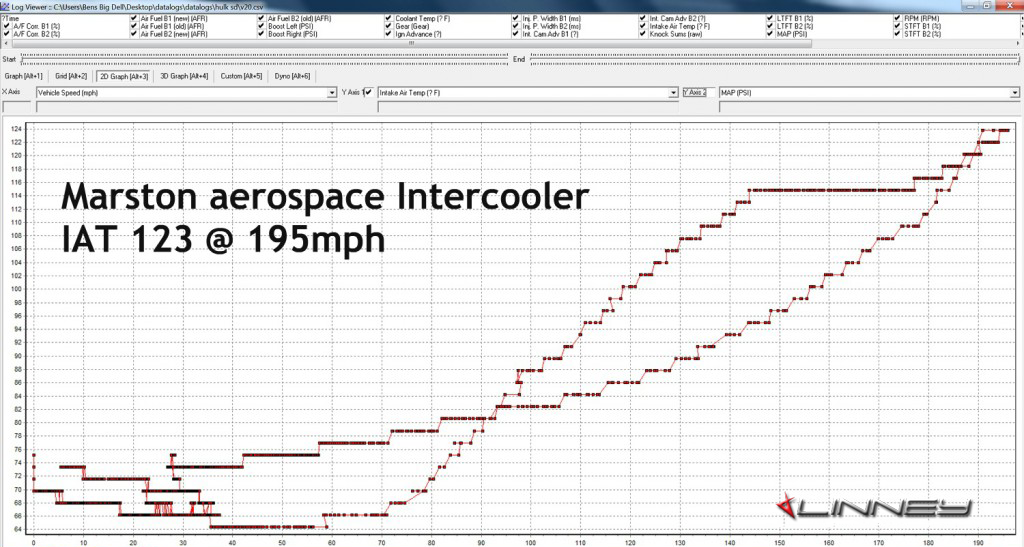Viewport: 1024px width, 547px height.
Task: Click the field below X Axis dropdown
Action: (187, 106)
